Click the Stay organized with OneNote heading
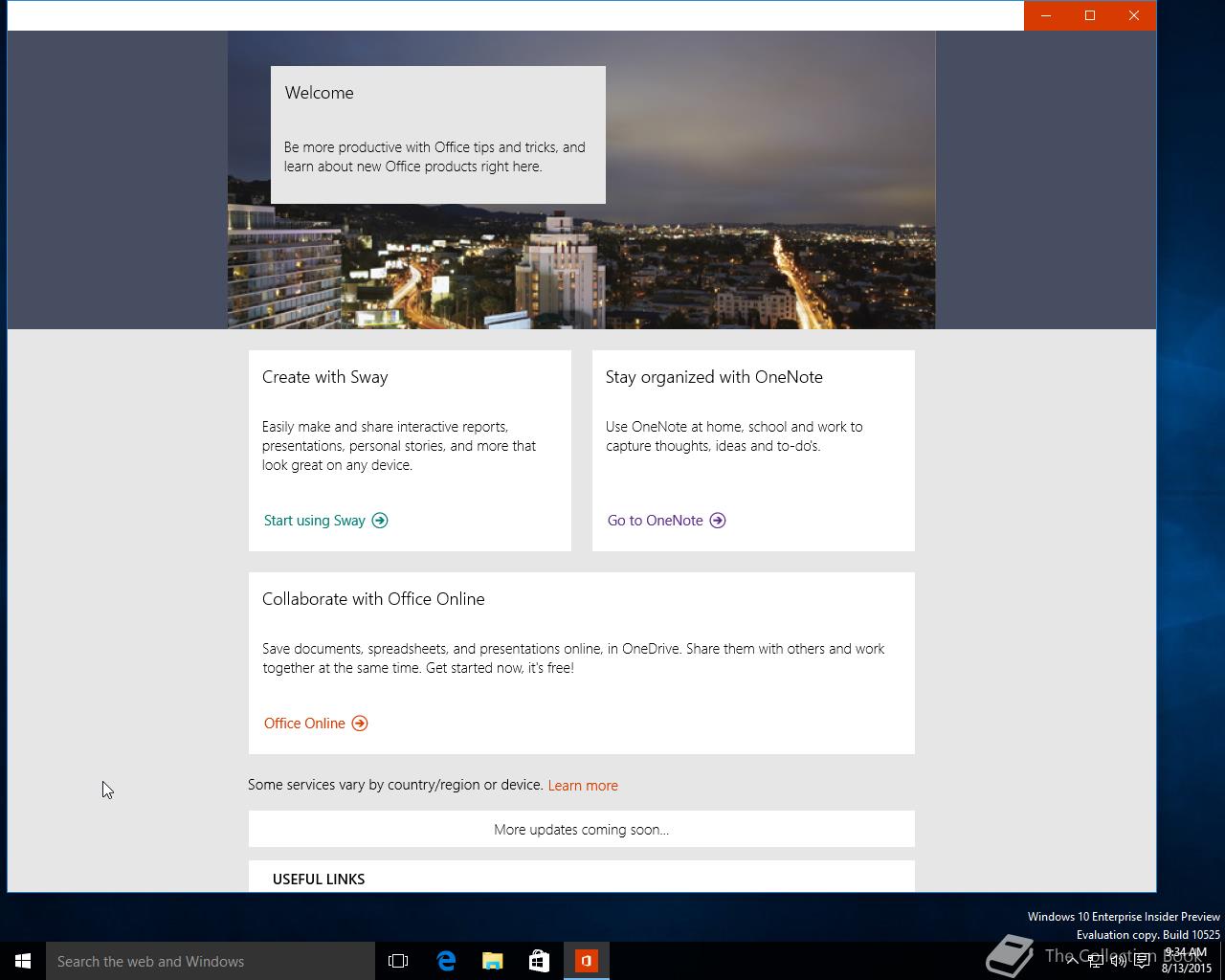 tap(714, 377)
